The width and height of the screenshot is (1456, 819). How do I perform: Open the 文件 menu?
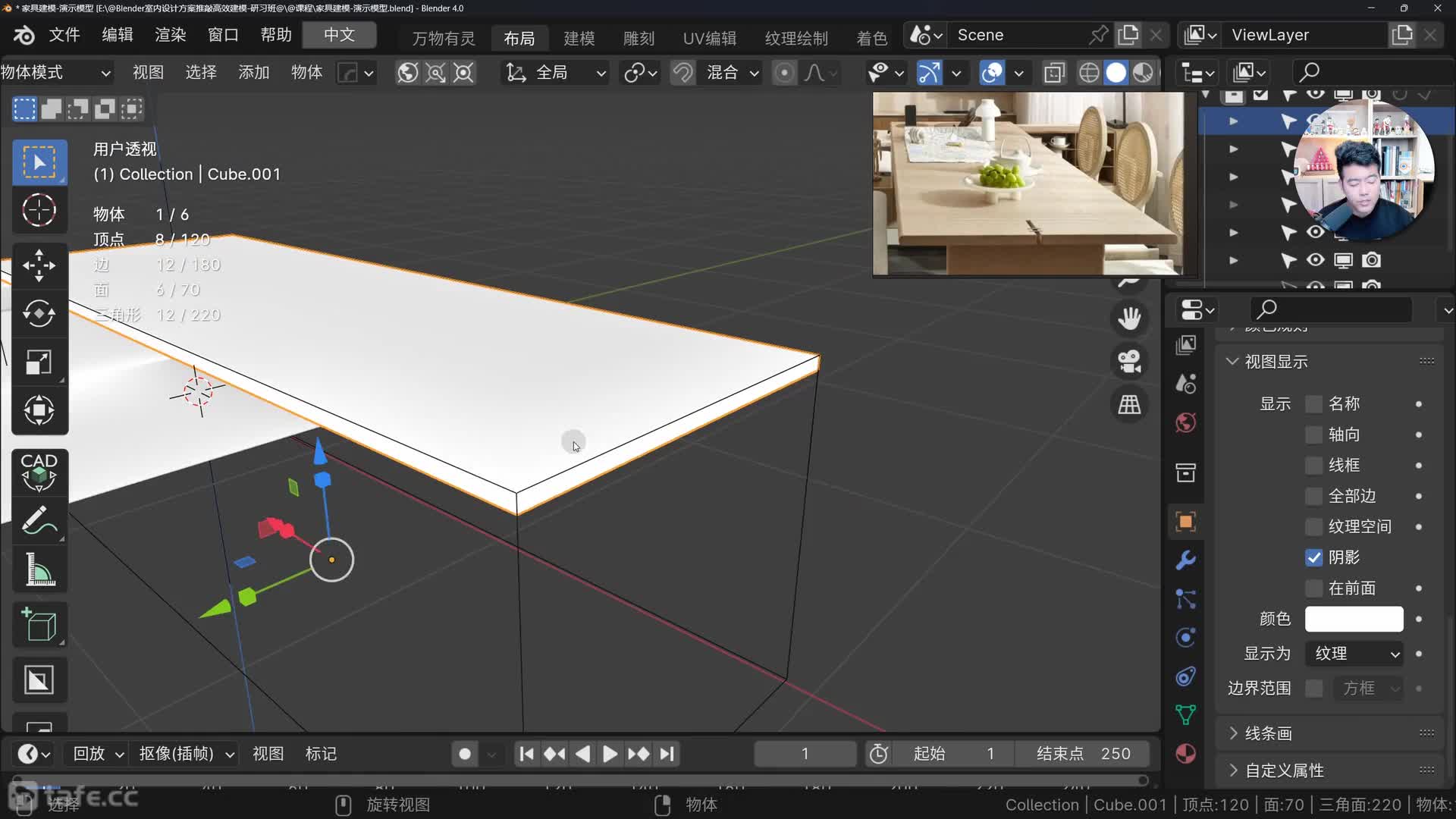[x=64, y=35]
